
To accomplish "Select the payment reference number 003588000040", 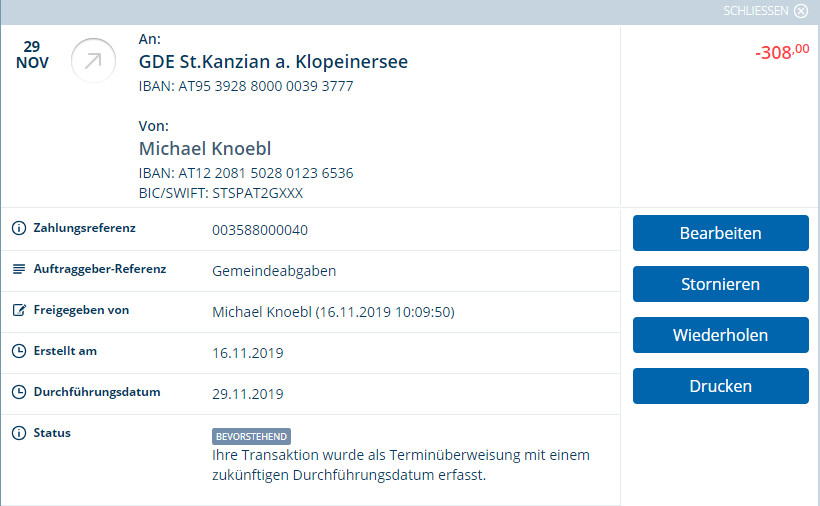I will tap(260, 230).
